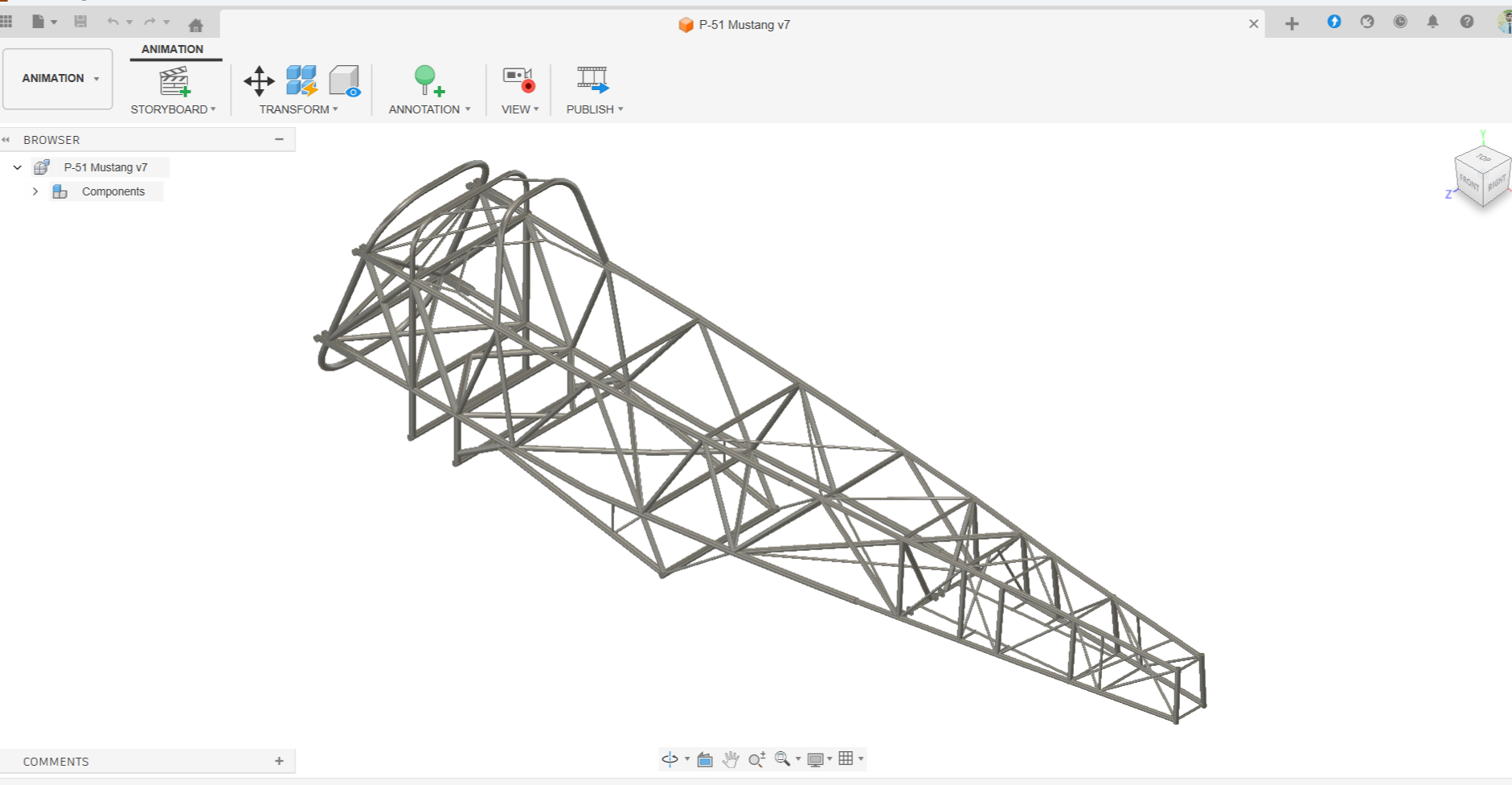Open the Grid settings dropdown arrow
The width and height of the screenshot is (1512, 785).
861,758
